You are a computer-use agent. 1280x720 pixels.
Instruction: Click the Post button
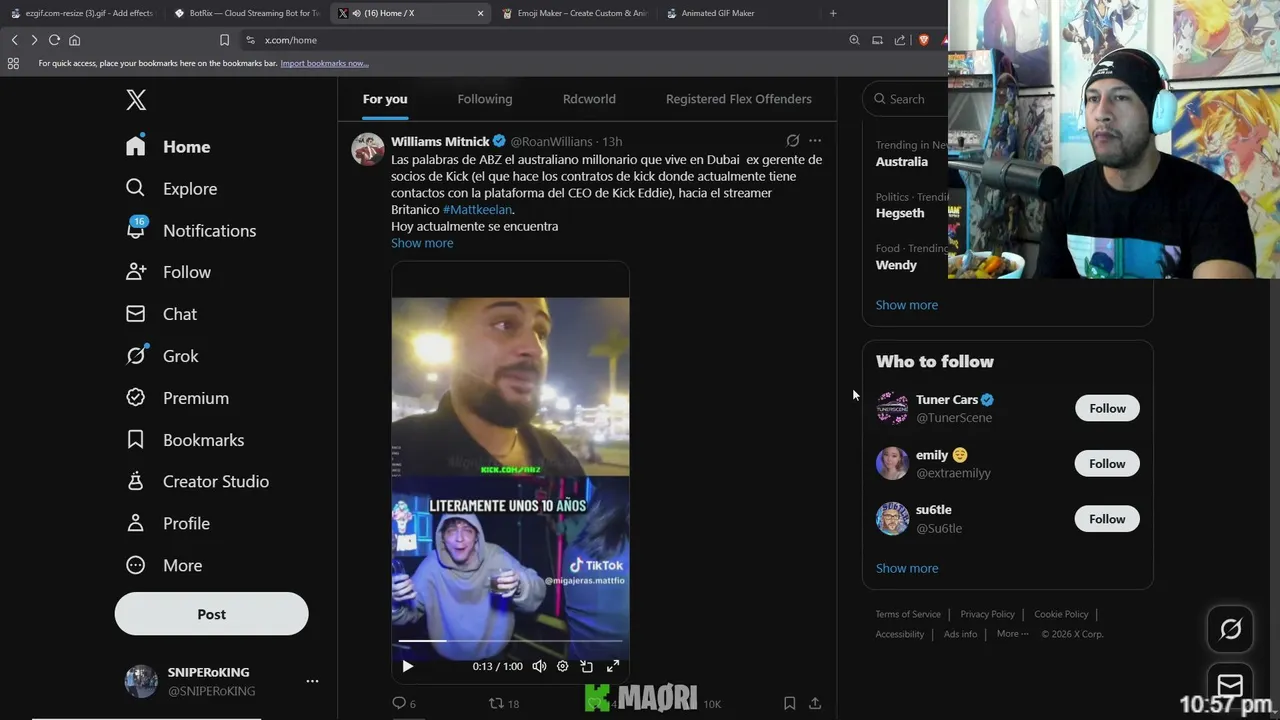coord(211,614)
